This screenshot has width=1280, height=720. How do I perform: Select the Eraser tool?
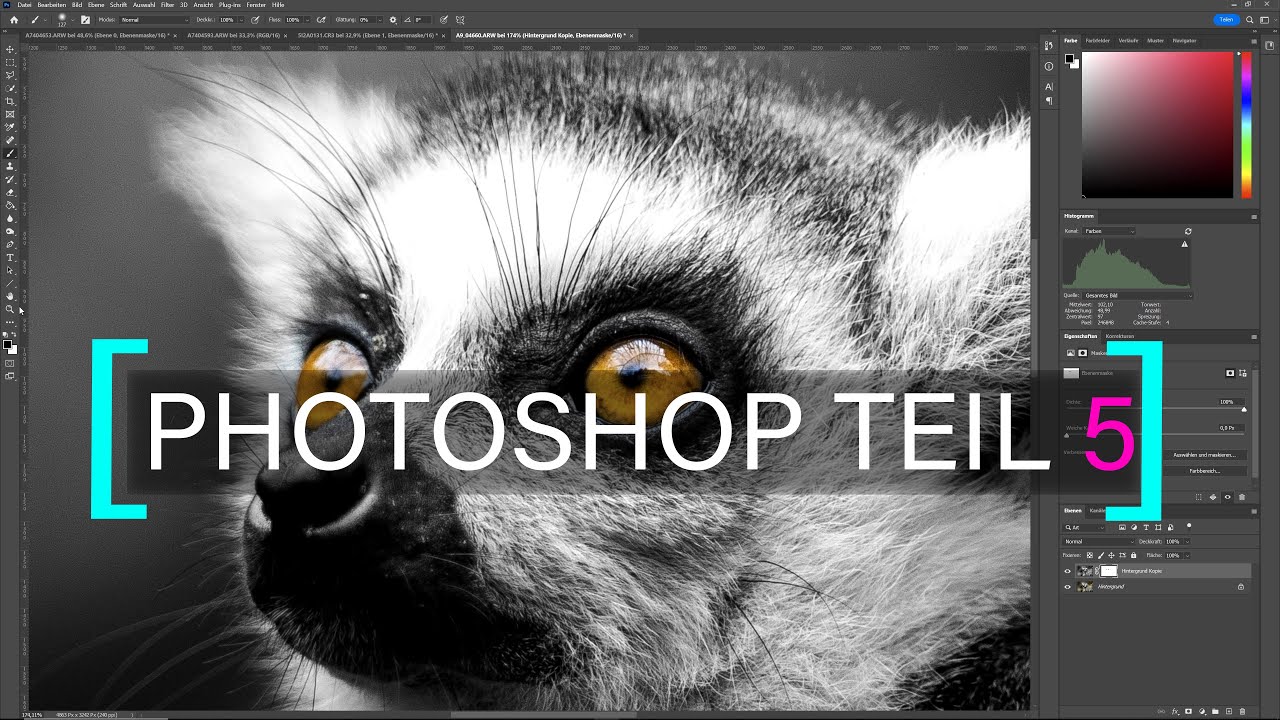(x=10, y=192)
